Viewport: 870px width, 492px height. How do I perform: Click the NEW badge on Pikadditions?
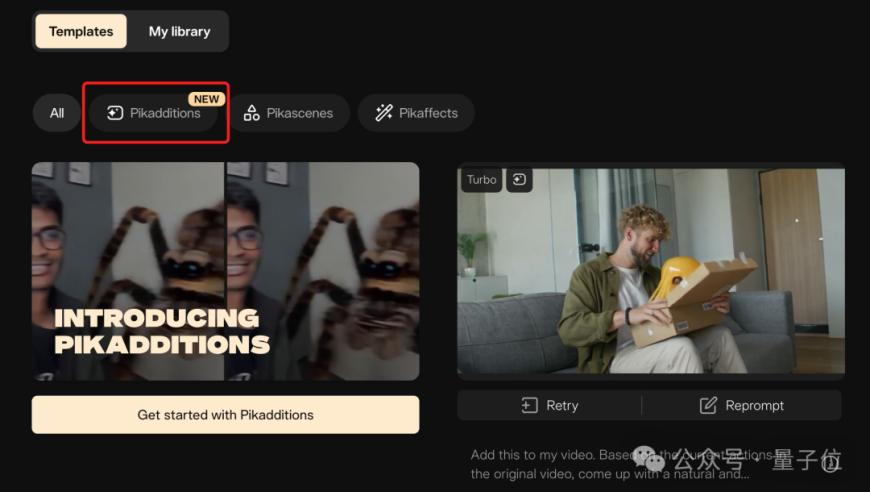pyautogui.click(x=206, y=99)
